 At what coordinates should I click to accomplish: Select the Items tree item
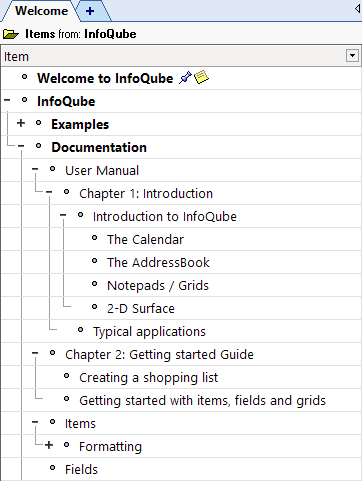80,423
